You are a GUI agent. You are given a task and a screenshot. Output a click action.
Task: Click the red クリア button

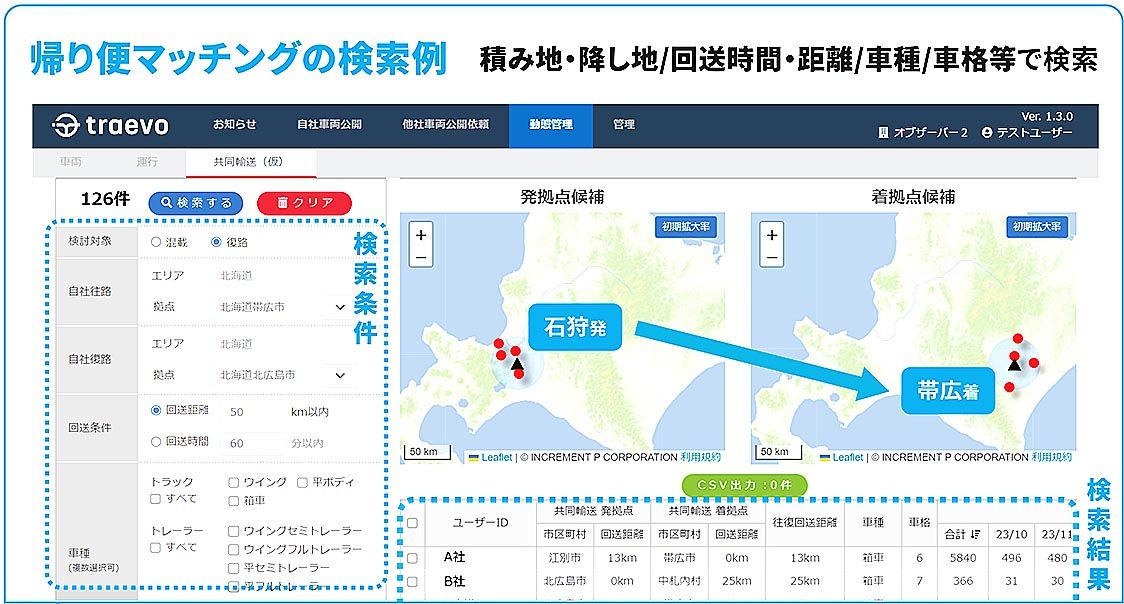click(x=304, y=203)
